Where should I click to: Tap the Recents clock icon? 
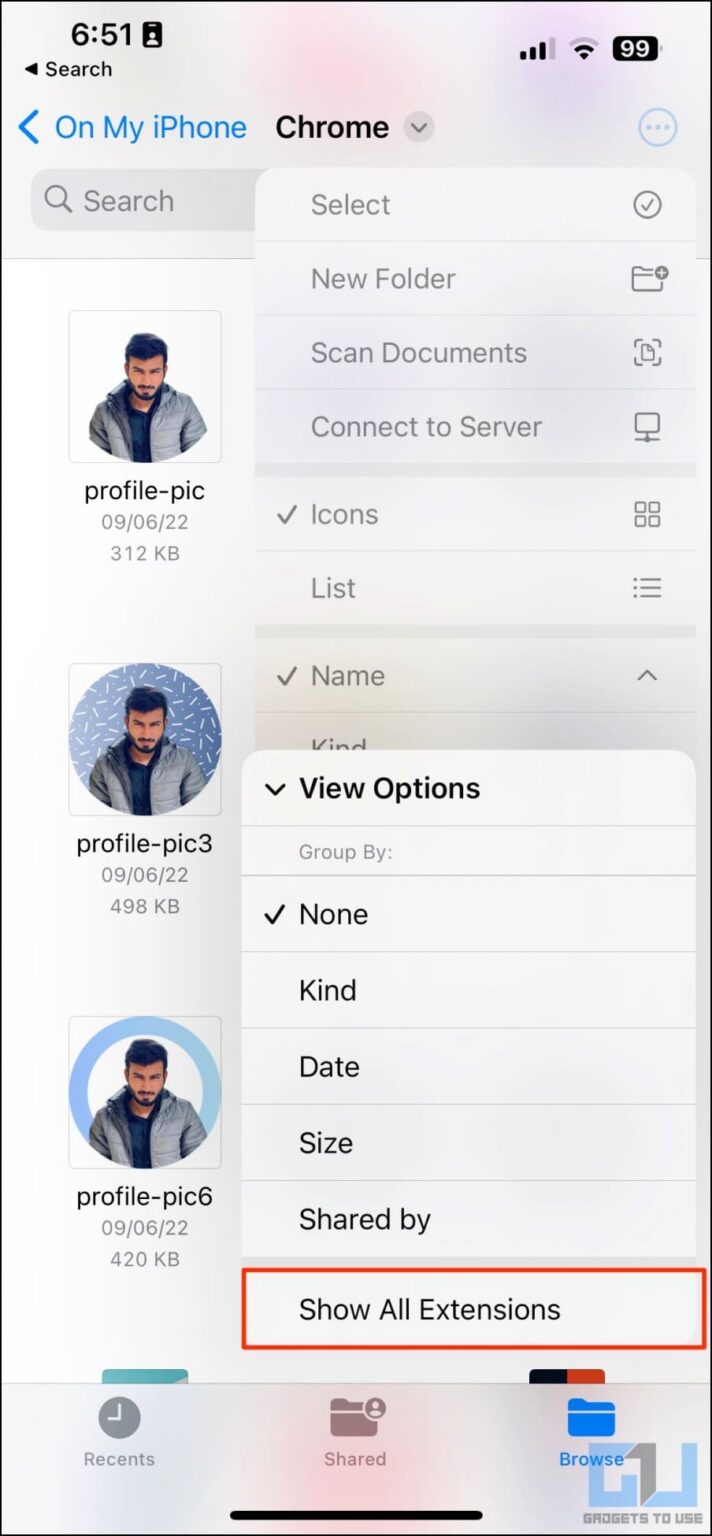click(119, 1417)
